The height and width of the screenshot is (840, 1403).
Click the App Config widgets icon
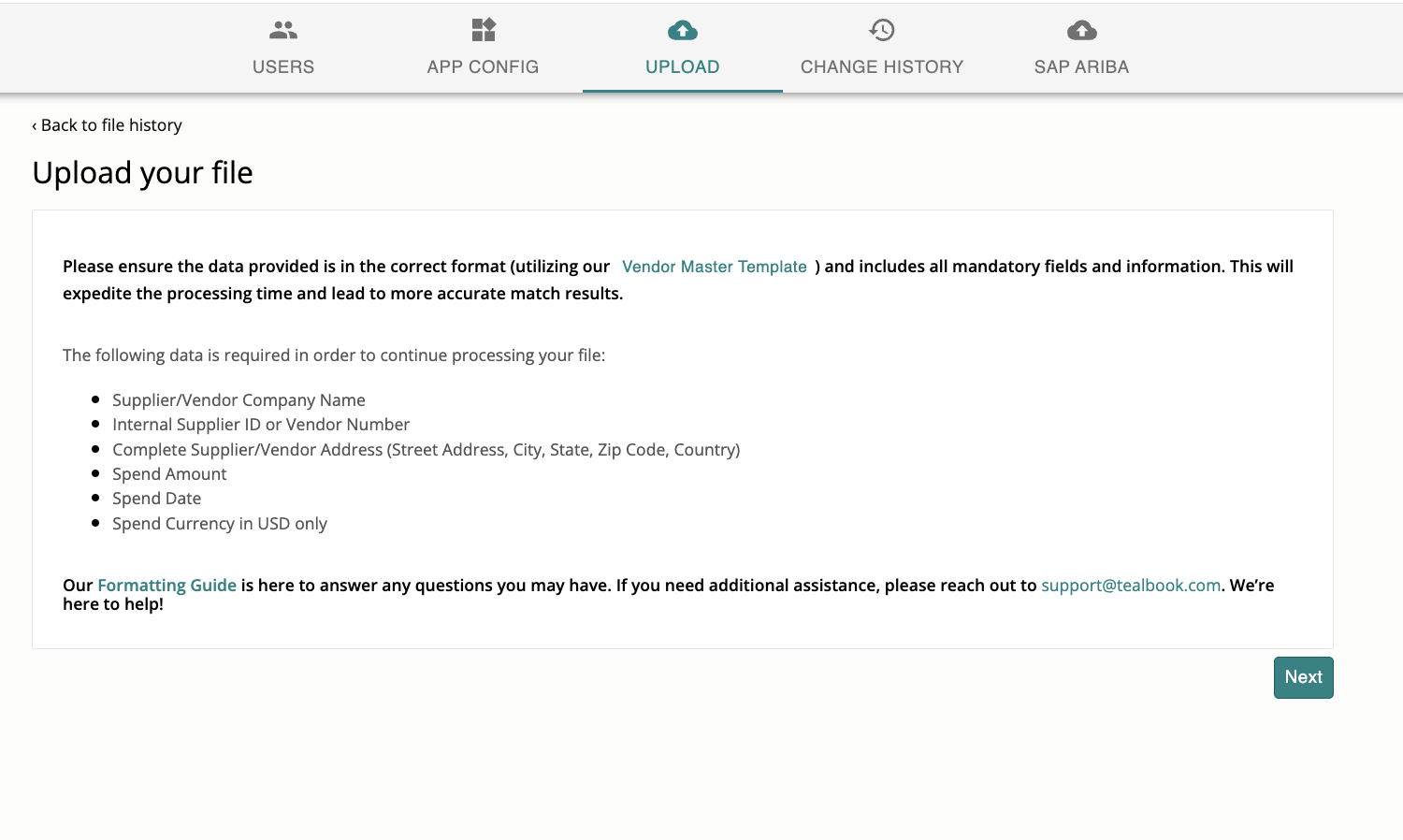(x=484, y=30)
